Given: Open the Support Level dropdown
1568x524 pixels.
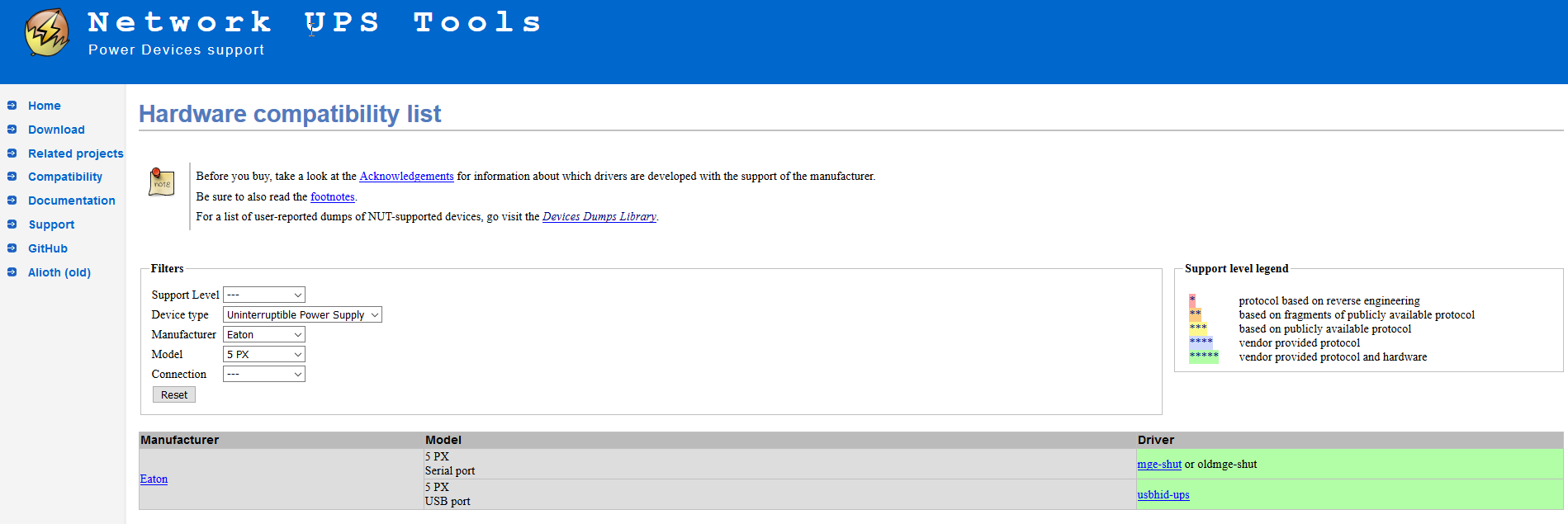Looking at the screenshot, I should (264, 295).
